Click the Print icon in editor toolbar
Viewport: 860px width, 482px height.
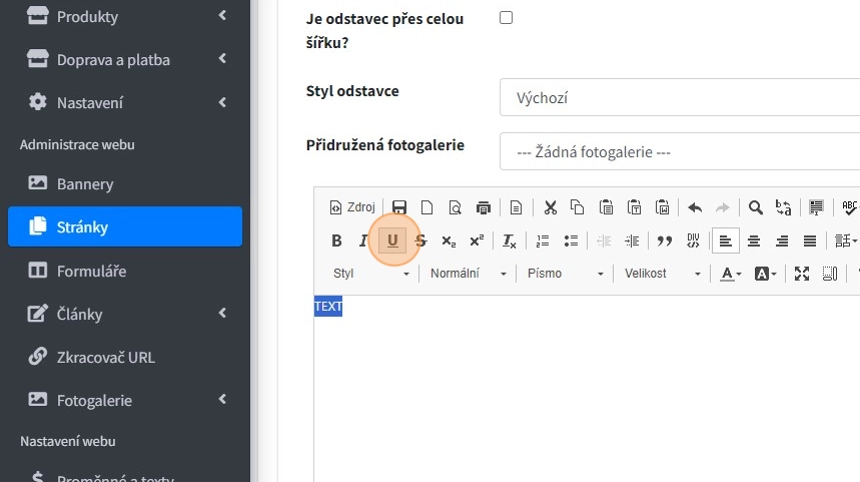(483, 208)
